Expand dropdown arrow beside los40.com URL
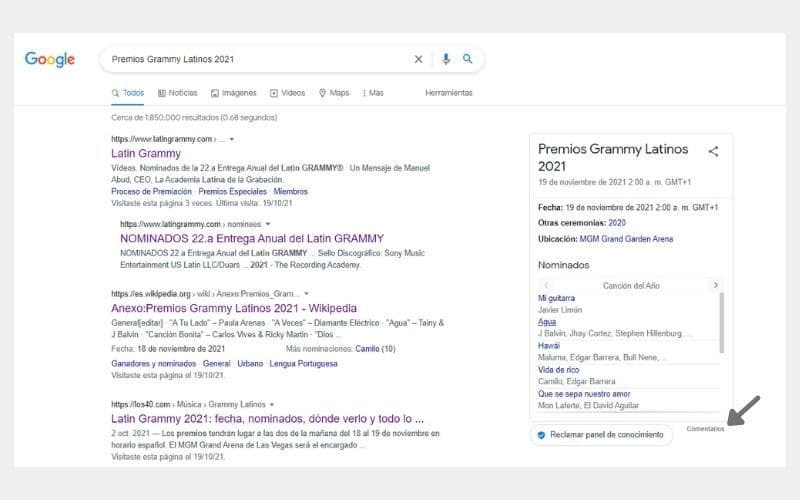 272,405
